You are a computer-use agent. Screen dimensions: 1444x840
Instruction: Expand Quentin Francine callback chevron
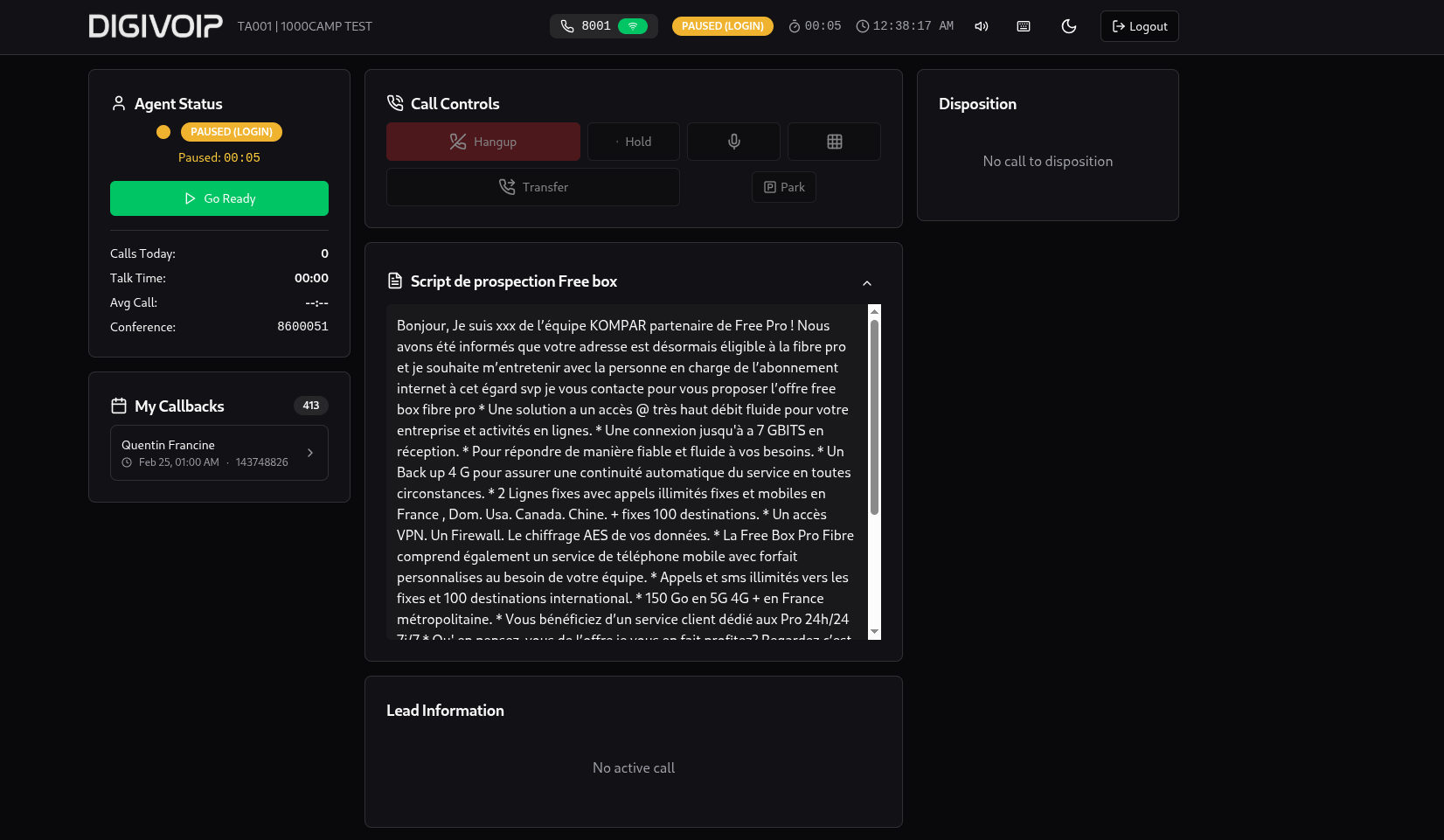pyautogui.click(x=310, y=453)
